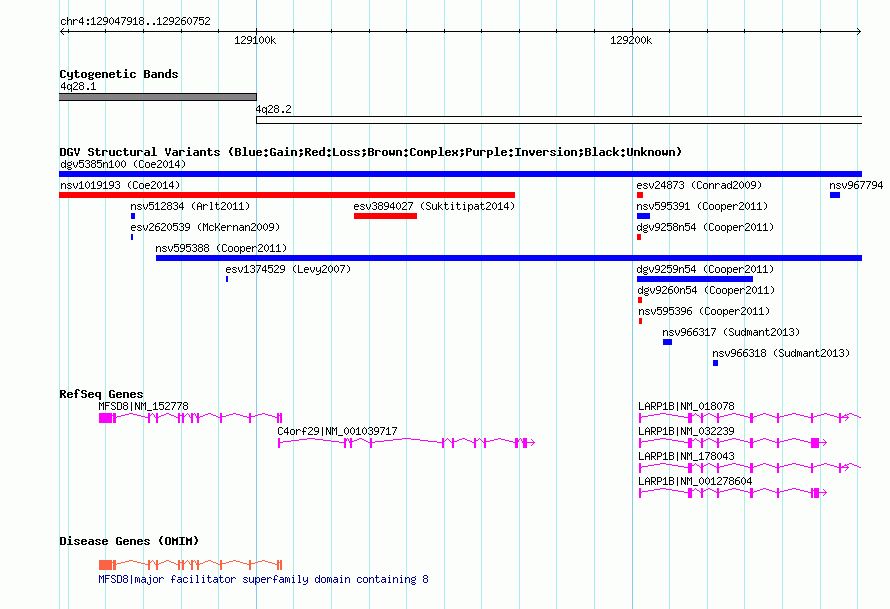Image resolution: width=890 pixels, height=609 pixels.
Task: Select the nsv595388 (Cooper2011) blue gain bar
Action: tap(509, 258)
